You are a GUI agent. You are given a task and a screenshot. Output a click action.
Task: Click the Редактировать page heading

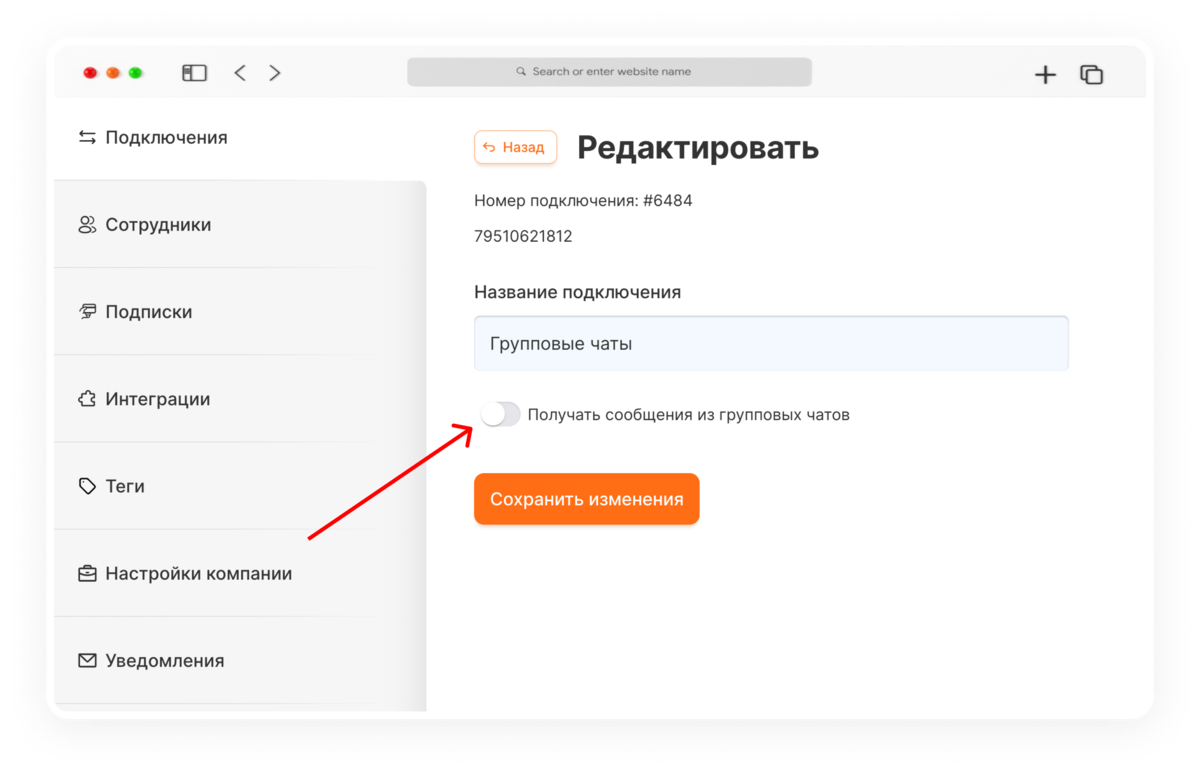click(698, 148)
